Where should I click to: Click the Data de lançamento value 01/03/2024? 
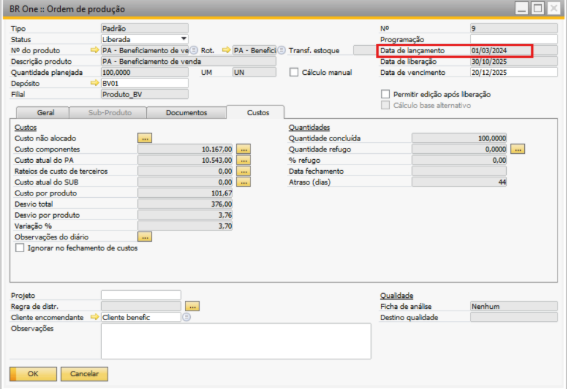514,50
